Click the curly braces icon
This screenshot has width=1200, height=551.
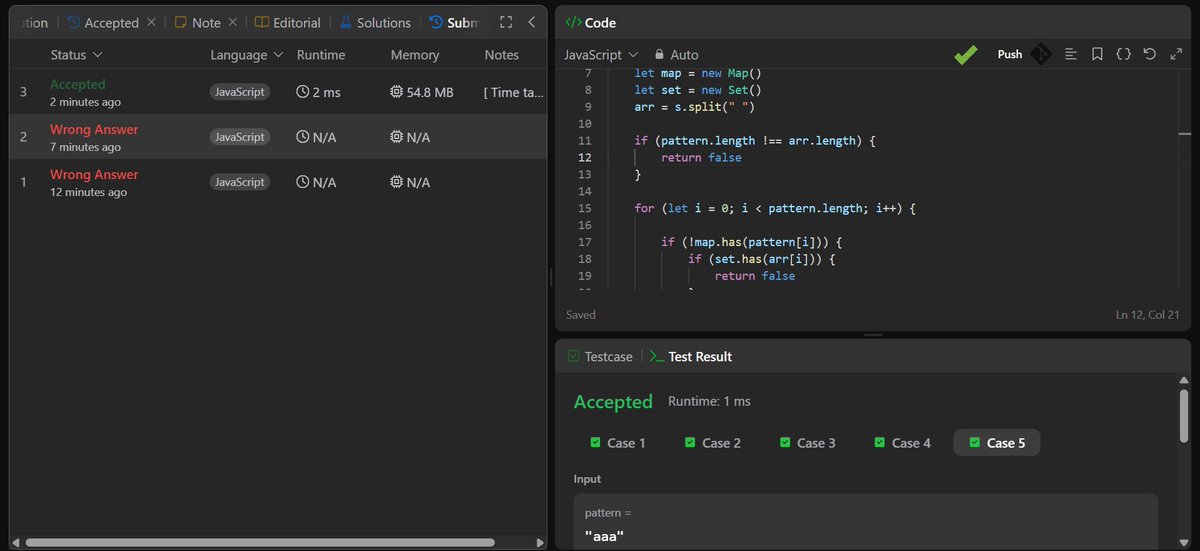click(1123, 55)
